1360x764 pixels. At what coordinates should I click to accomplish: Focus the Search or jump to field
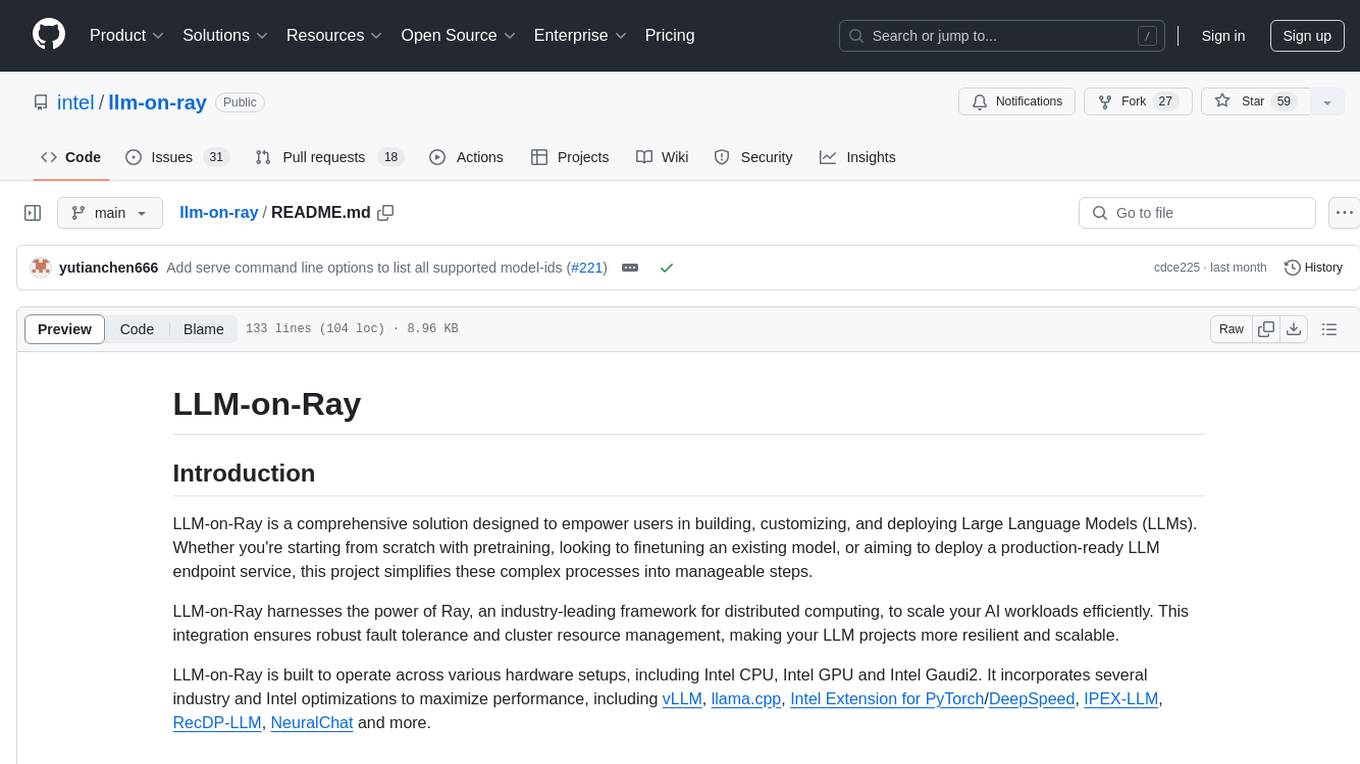[1002, 36]
